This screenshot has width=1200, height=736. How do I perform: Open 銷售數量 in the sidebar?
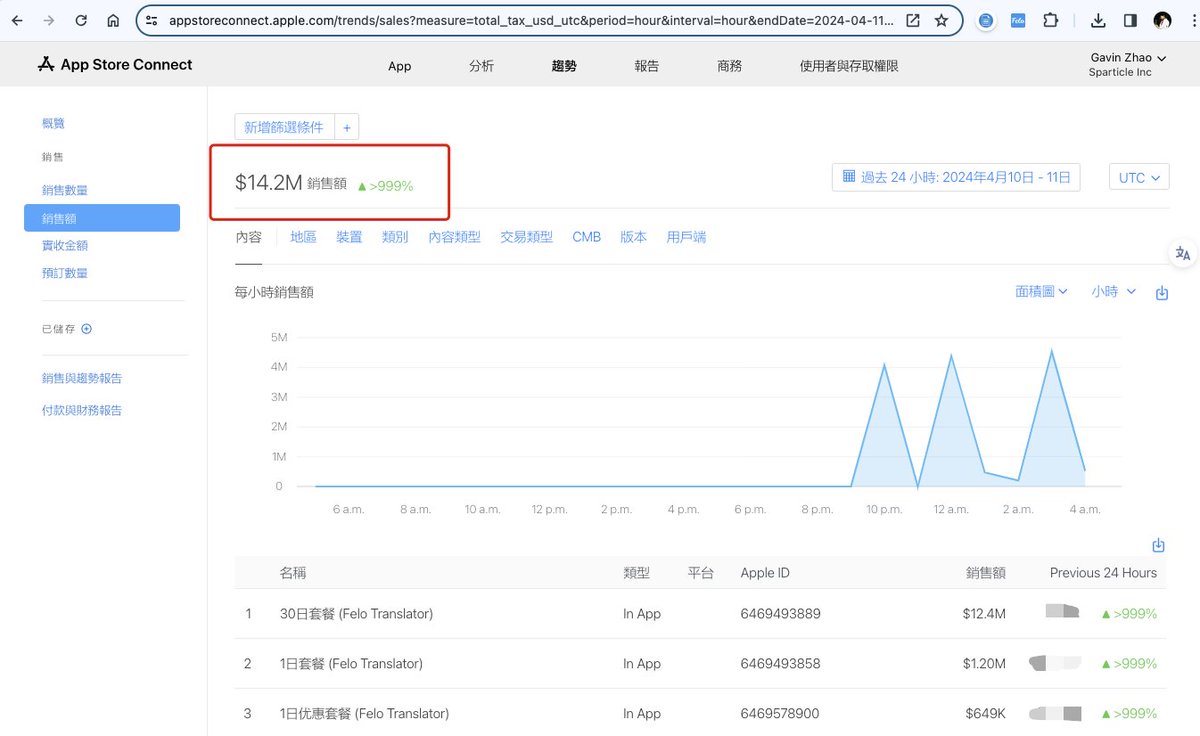coord(65,190)
